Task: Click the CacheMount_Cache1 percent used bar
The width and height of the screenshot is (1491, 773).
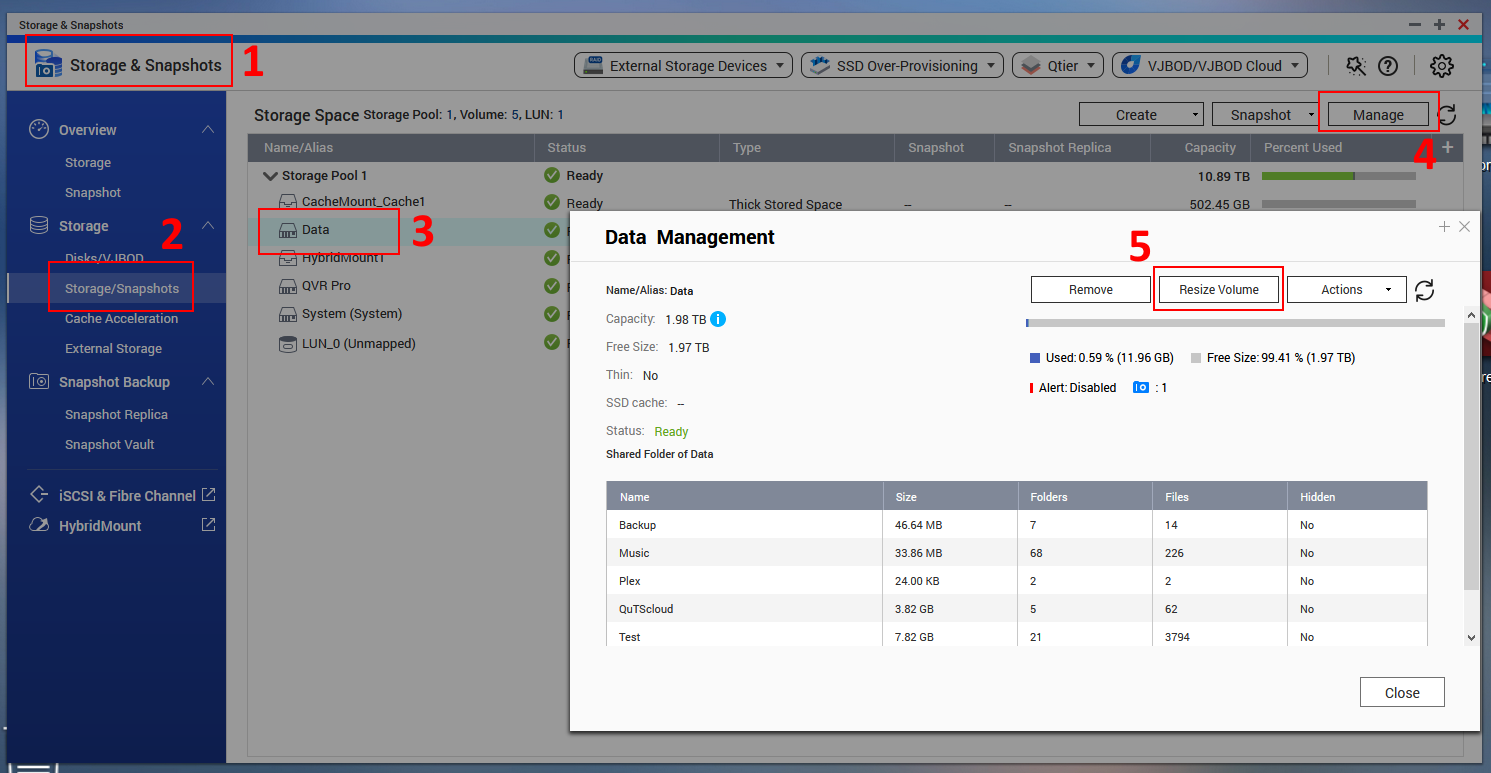Action: coord(1339,204)
